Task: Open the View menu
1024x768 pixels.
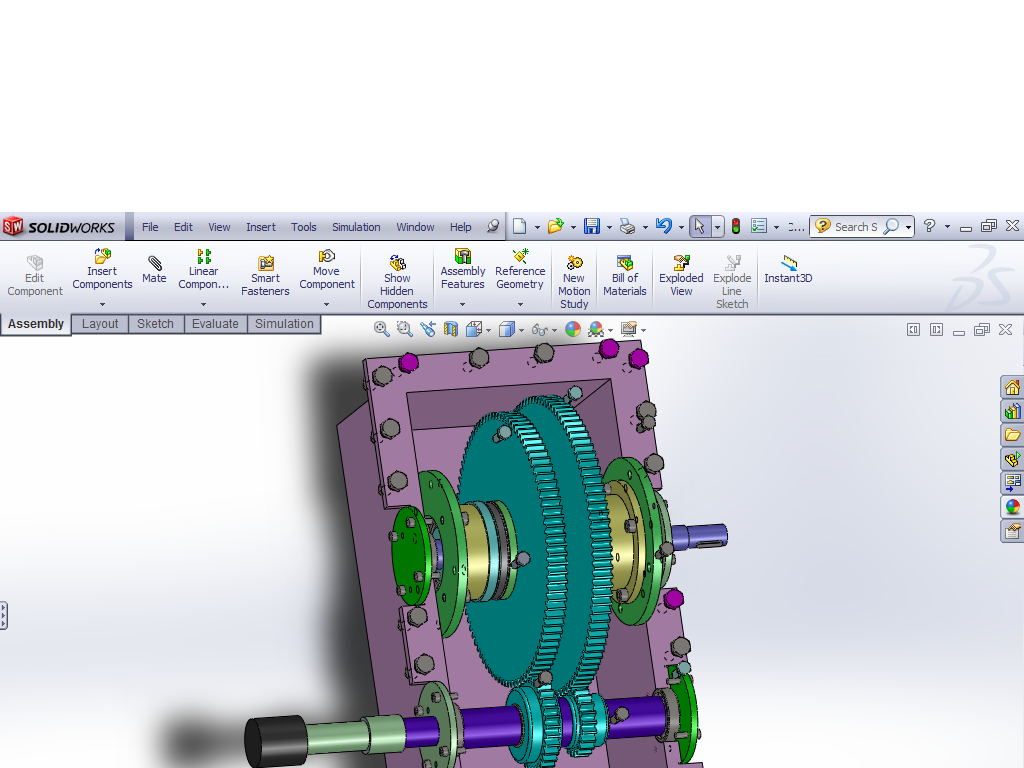Action: (x=219, y=227)
